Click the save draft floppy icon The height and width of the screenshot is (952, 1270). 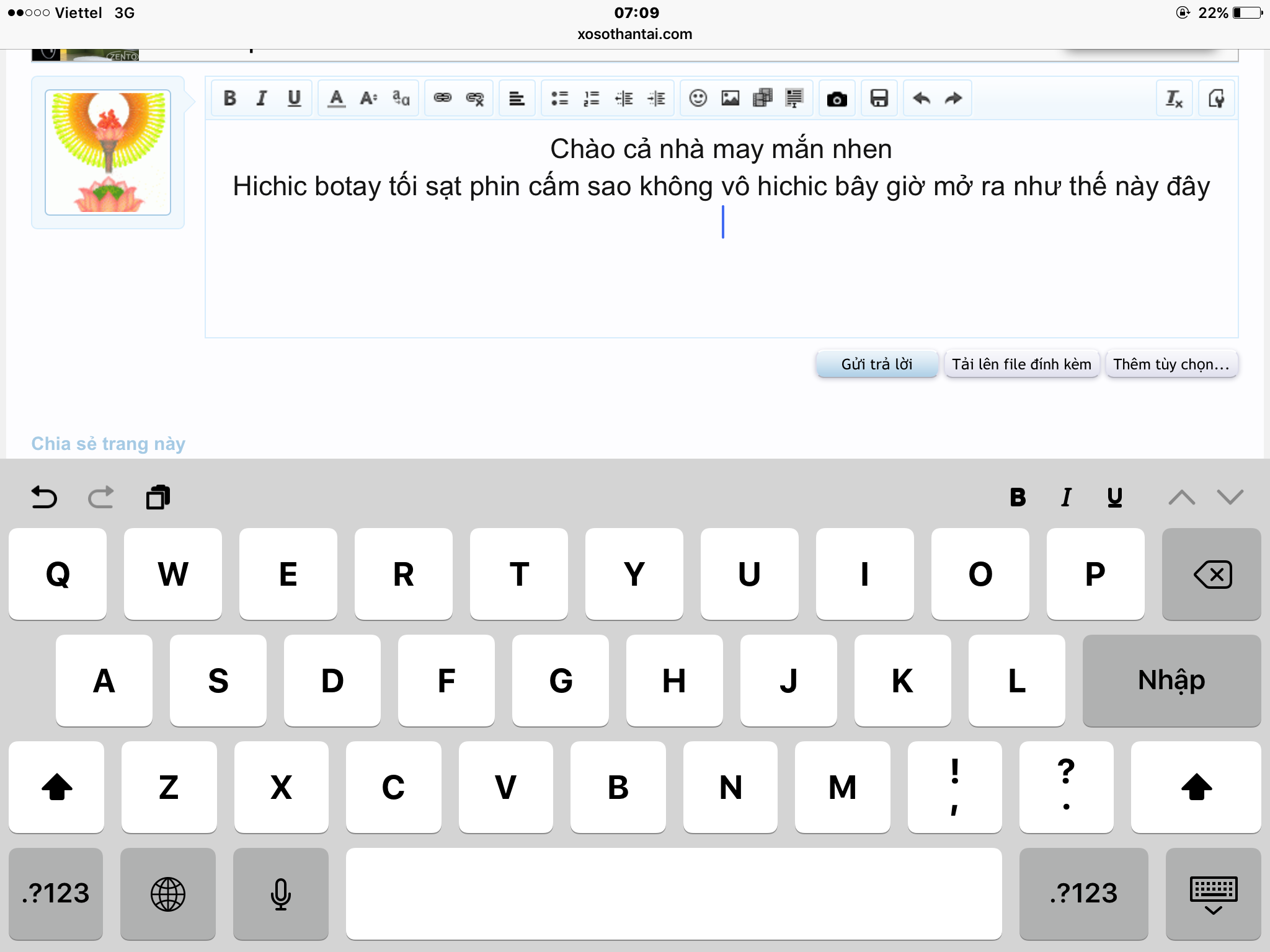pyautogui.click(x=879, y=98)
